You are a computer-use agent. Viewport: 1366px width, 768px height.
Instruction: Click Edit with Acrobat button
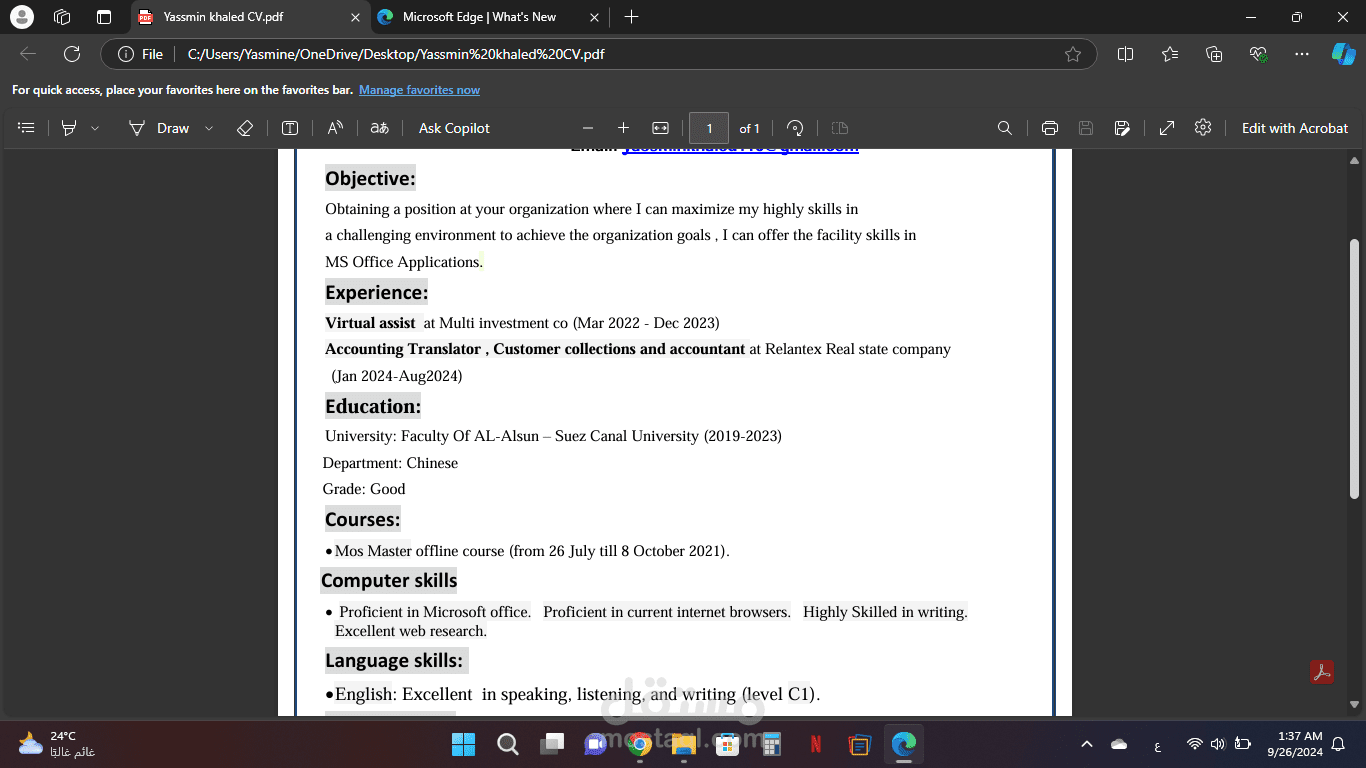tap(1295, 128)
